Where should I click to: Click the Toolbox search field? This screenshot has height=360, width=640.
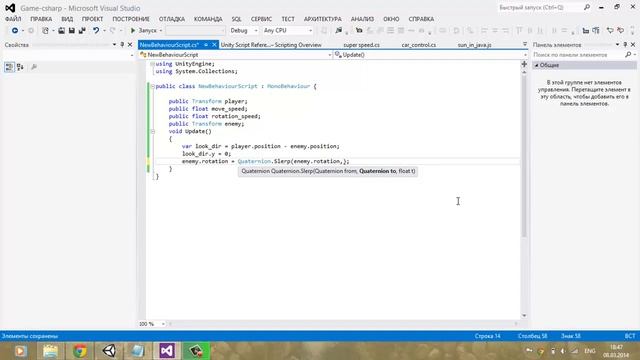coord(579,55)
